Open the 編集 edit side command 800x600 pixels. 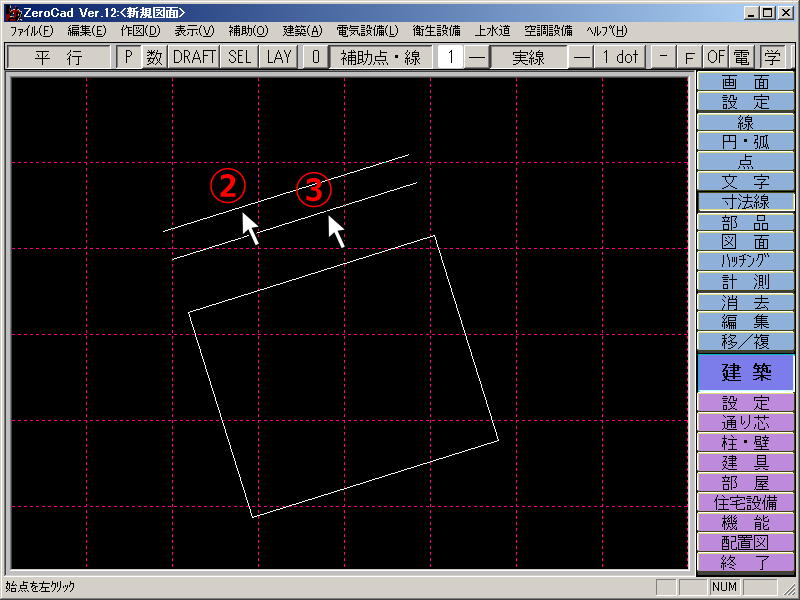[745, 321]
